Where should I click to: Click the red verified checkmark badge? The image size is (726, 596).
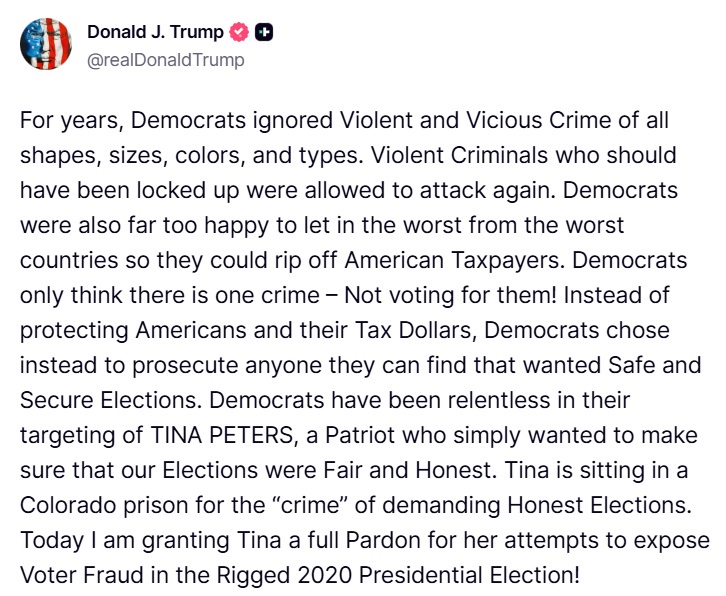239,33
